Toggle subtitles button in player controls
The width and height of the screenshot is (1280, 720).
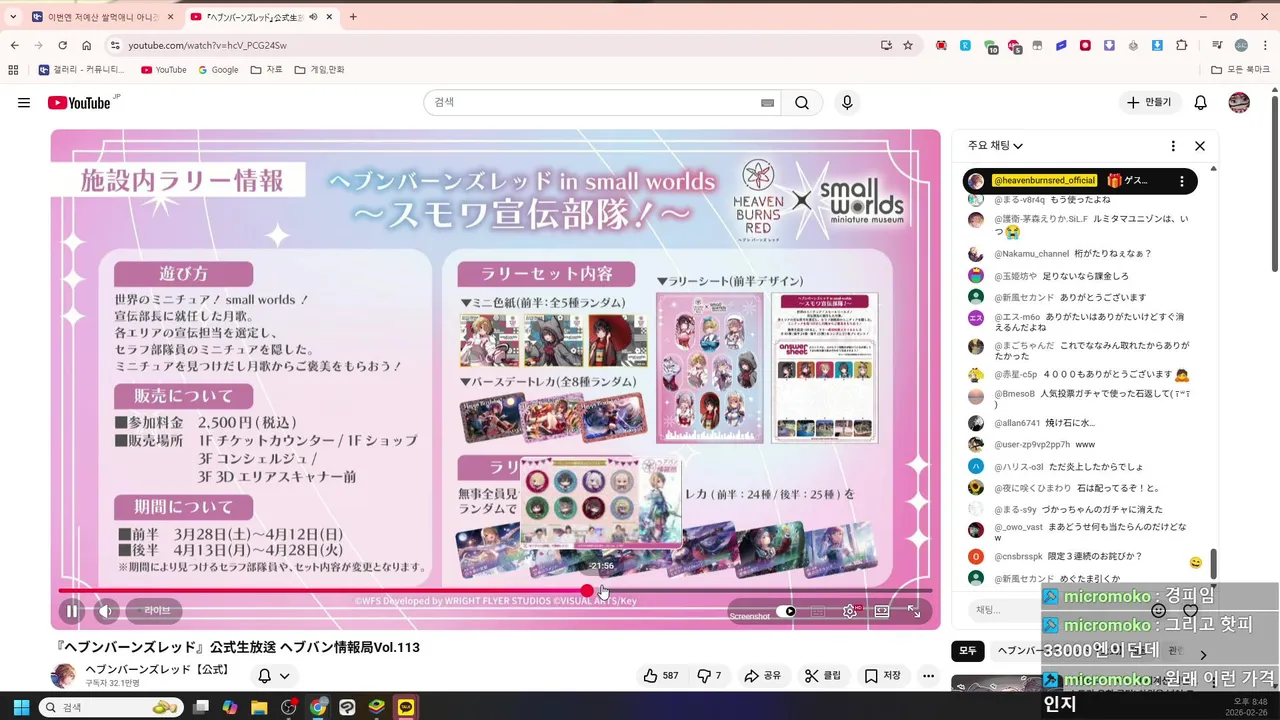pos(818,611)
